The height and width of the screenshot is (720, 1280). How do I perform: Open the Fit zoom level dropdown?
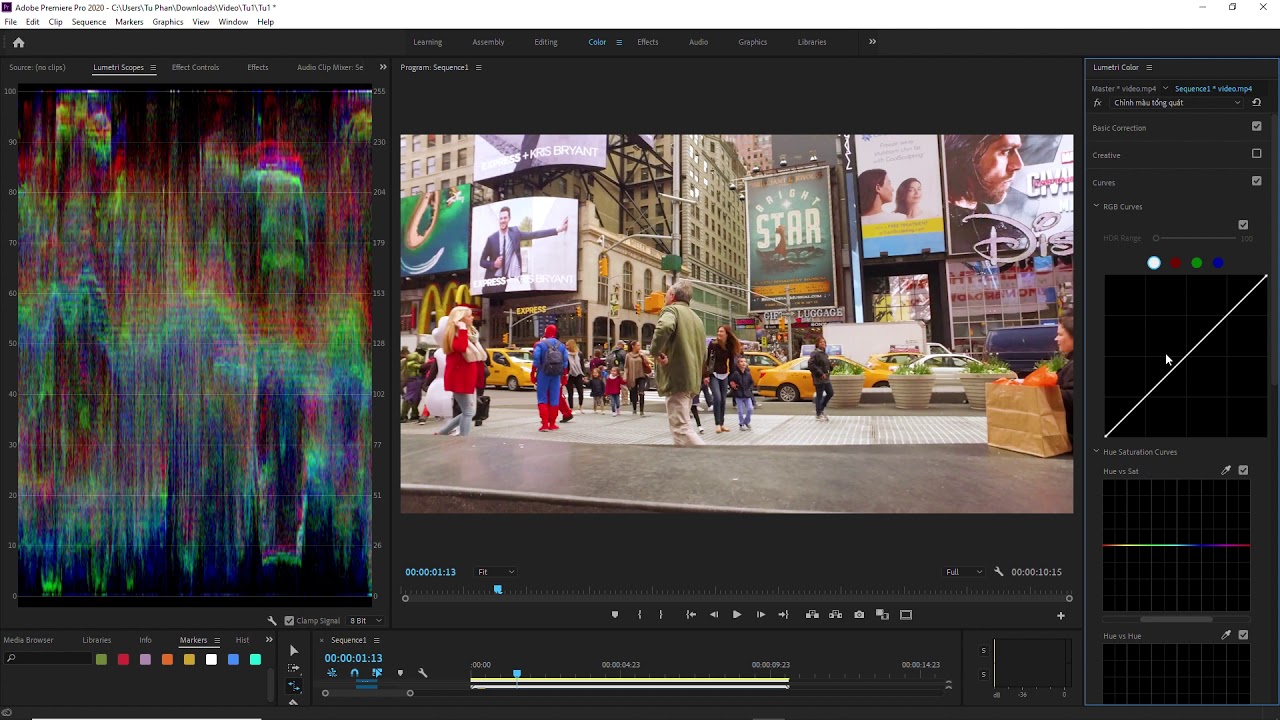point(496,572)
